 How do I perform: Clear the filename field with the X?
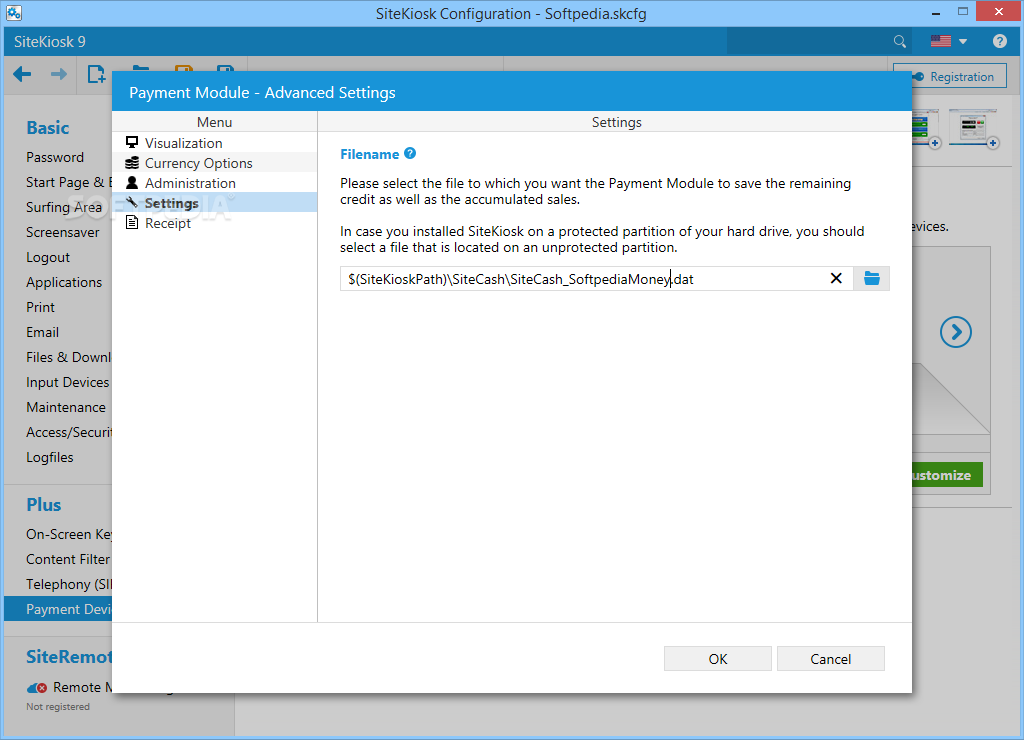836,278
